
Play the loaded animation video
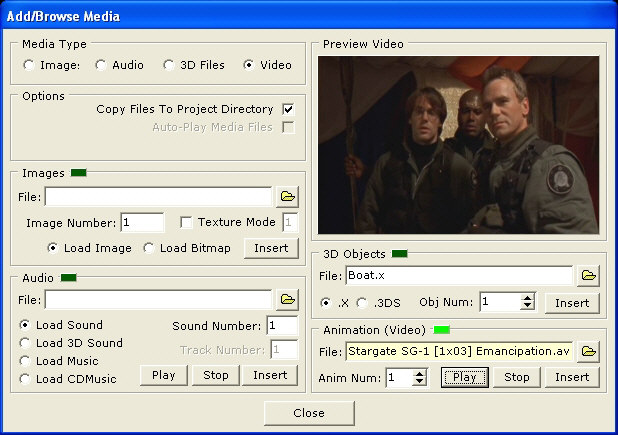pyautogui.click(x=464, y=377)
